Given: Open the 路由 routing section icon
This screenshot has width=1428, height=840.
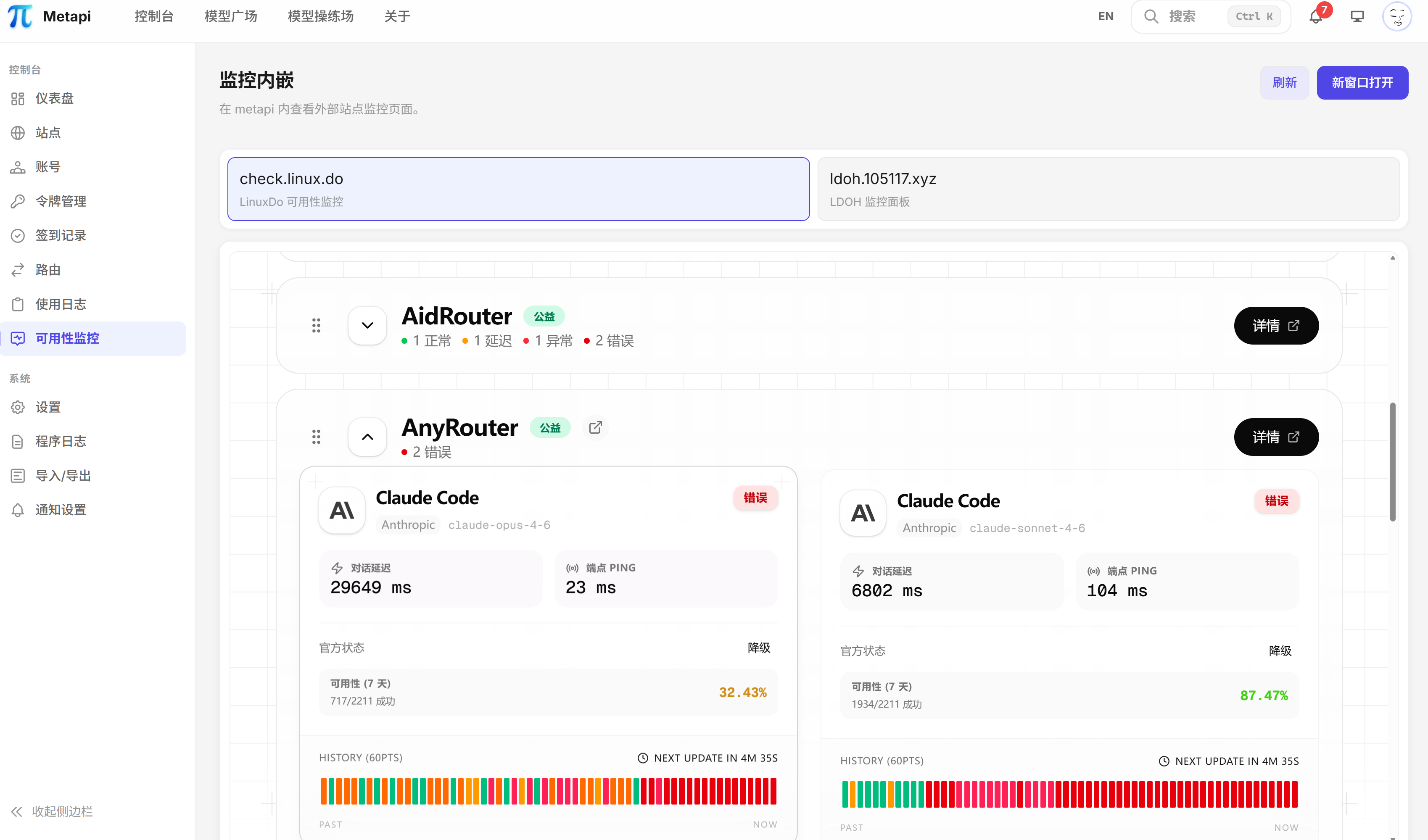Looking at the screenshot, I should [17, 270].
